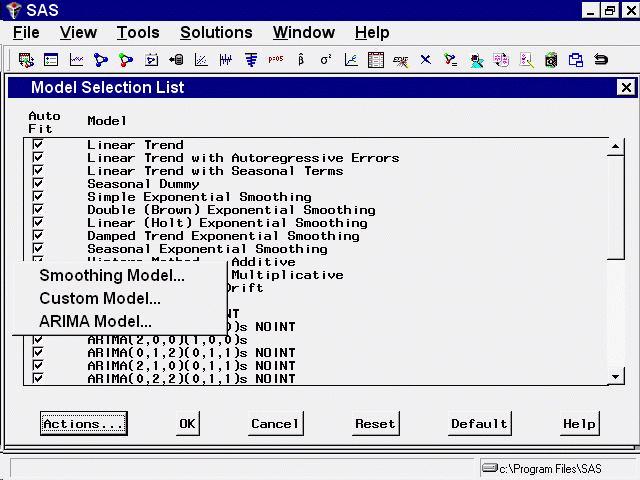
Task: Toggle Double (Brown) Exponential Smoothing checkbox
Action: (38, 210)
